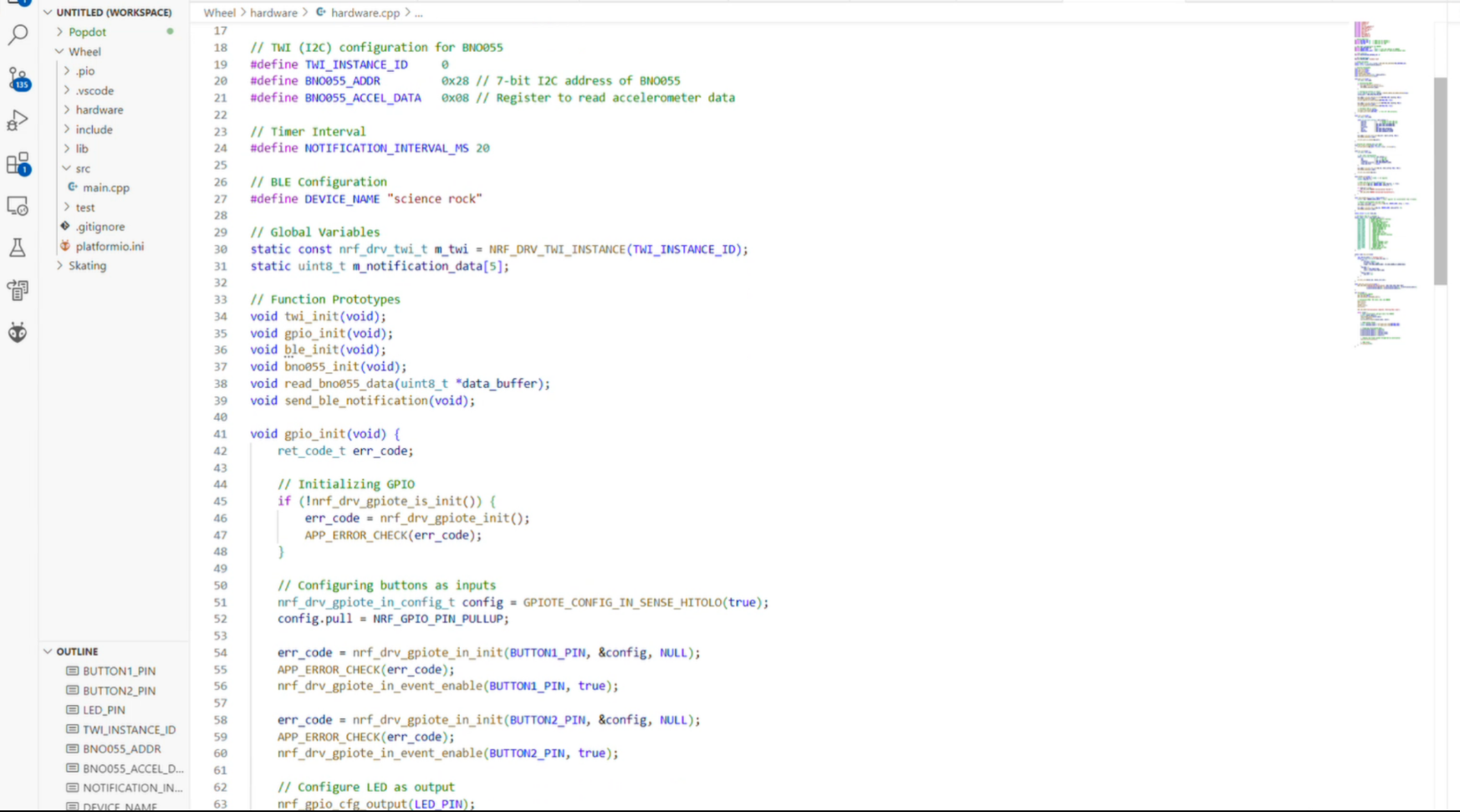Screen dimensions: 1460x812
Task: Expand the include folder
Action: (67, 129)
